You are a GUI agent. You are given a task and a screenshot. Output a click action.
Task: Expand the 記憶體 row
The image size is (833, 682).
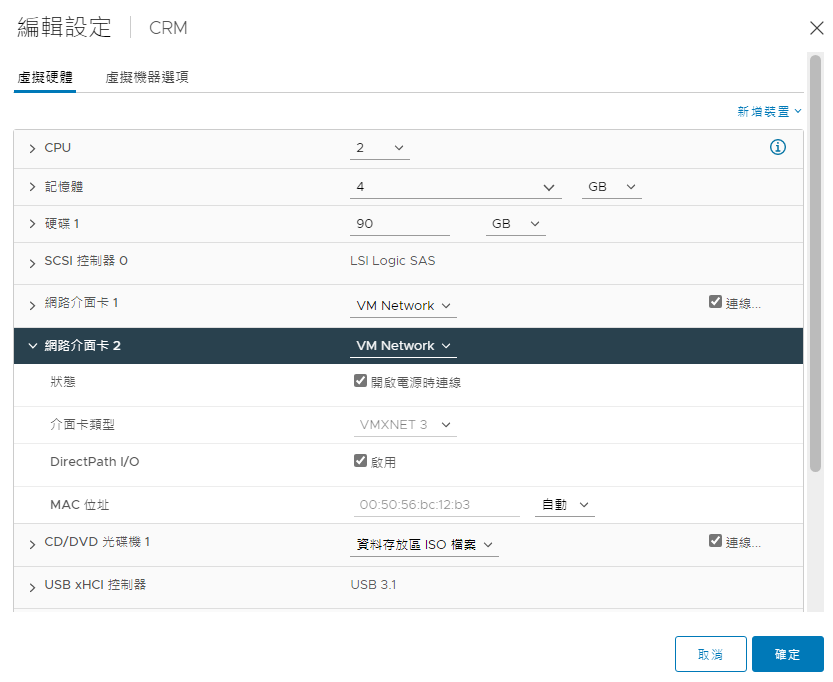pos(32,187)
